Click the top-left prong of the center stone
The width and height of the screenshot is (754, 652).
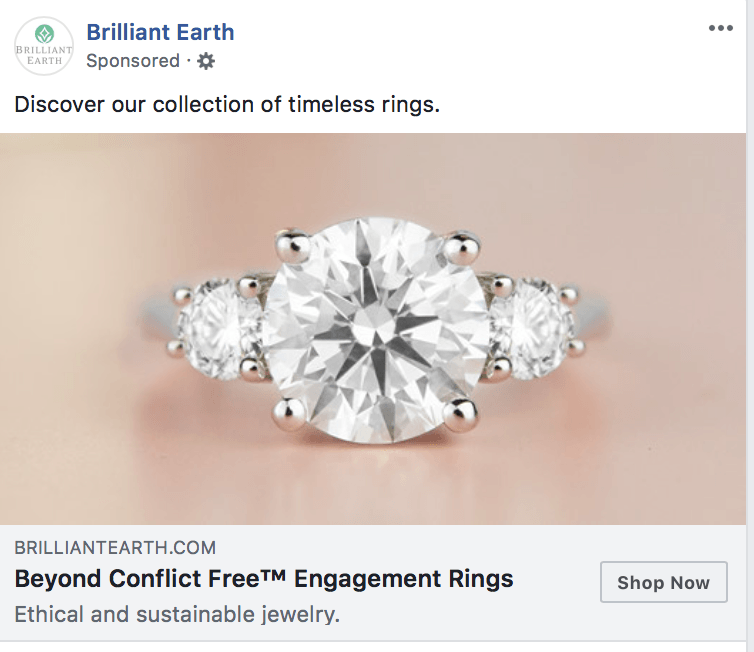click(x=292, y=246)
